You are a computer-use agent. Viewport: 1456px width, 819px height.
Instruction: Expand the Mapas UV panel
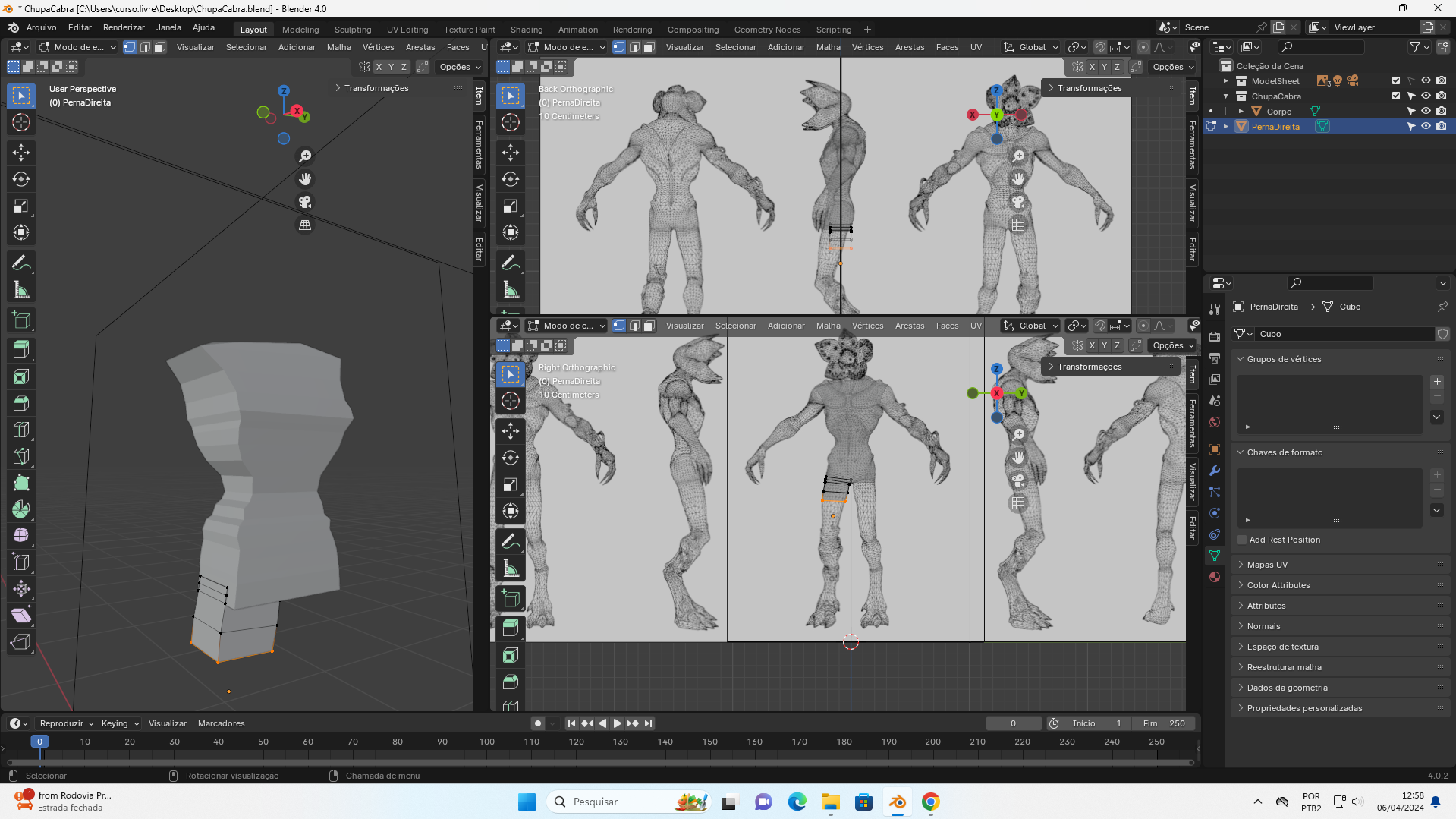click(1267, 565)
